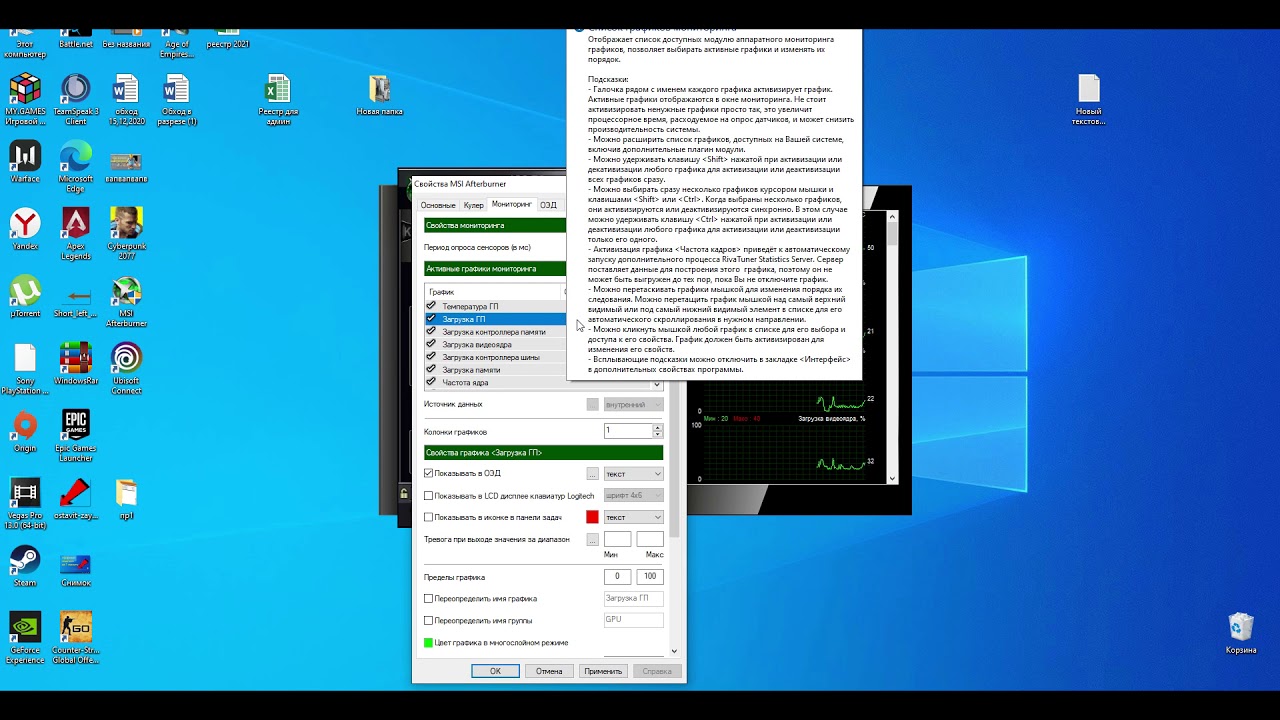This screenshot has width=1280, height=720.
Task: Disable Показывать в ОЭД checkbox
Action: point(429,473)
